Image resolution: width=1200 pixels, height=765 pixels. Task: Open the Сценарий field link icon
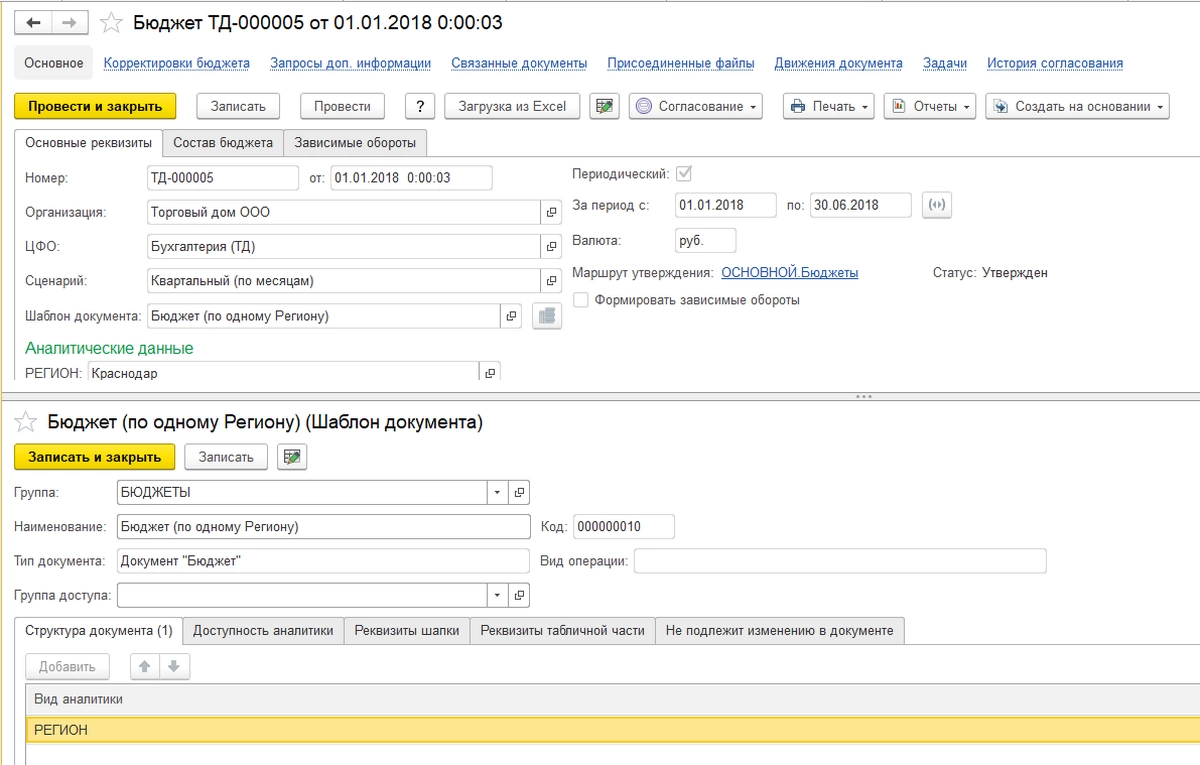point(551,281)
